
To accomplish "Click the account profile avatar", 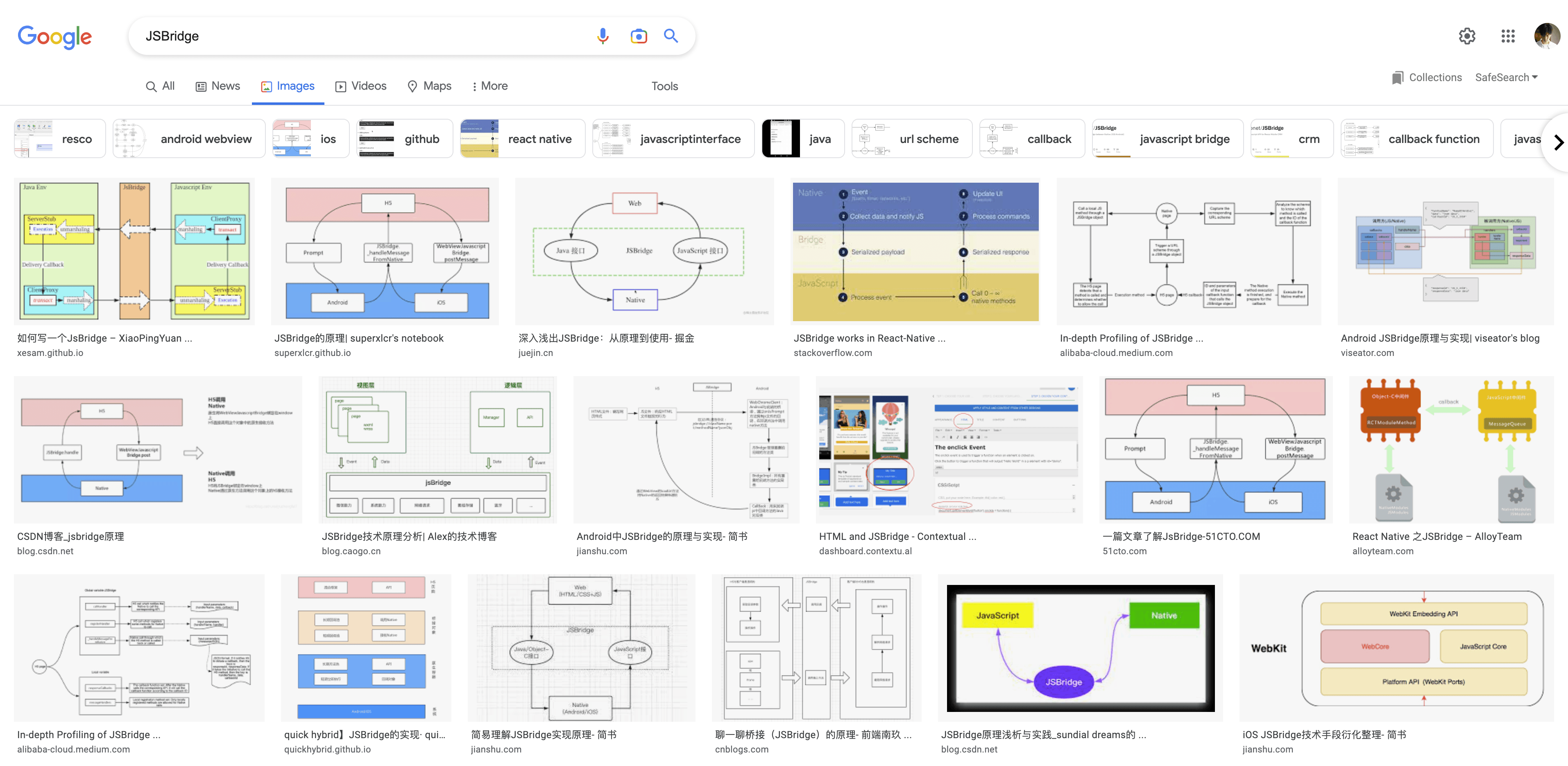I will [x=1546, y=36].
